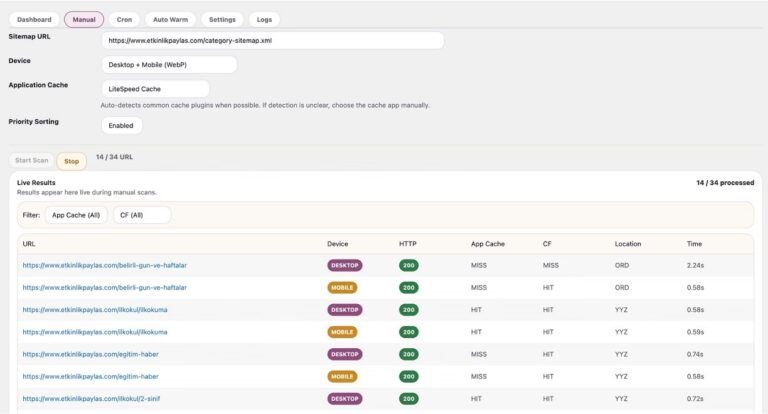Click the 0.59s time value
Viewport: 768px width, 414px height.
[x=695, y=332]
